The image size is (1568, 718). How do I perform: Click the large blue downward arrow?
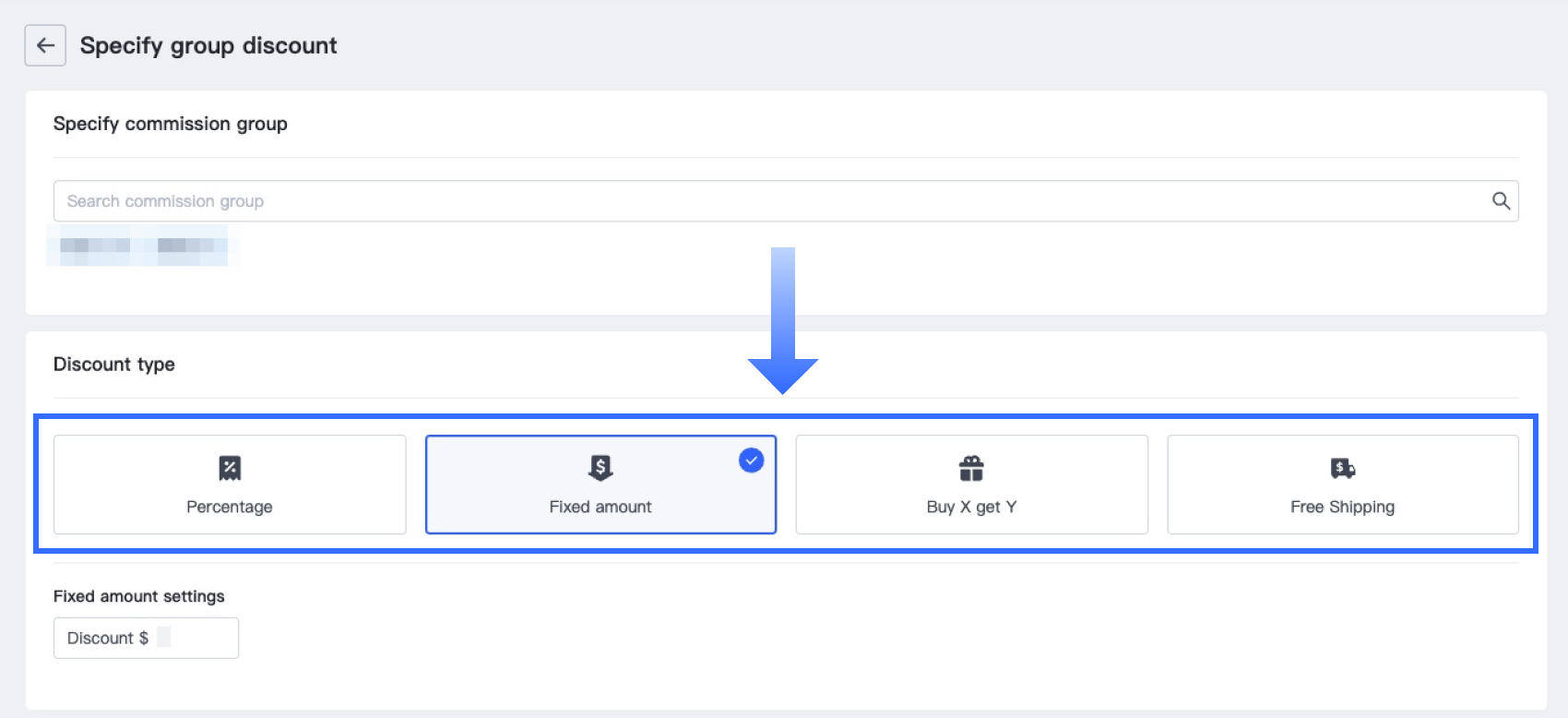point(783,323)
